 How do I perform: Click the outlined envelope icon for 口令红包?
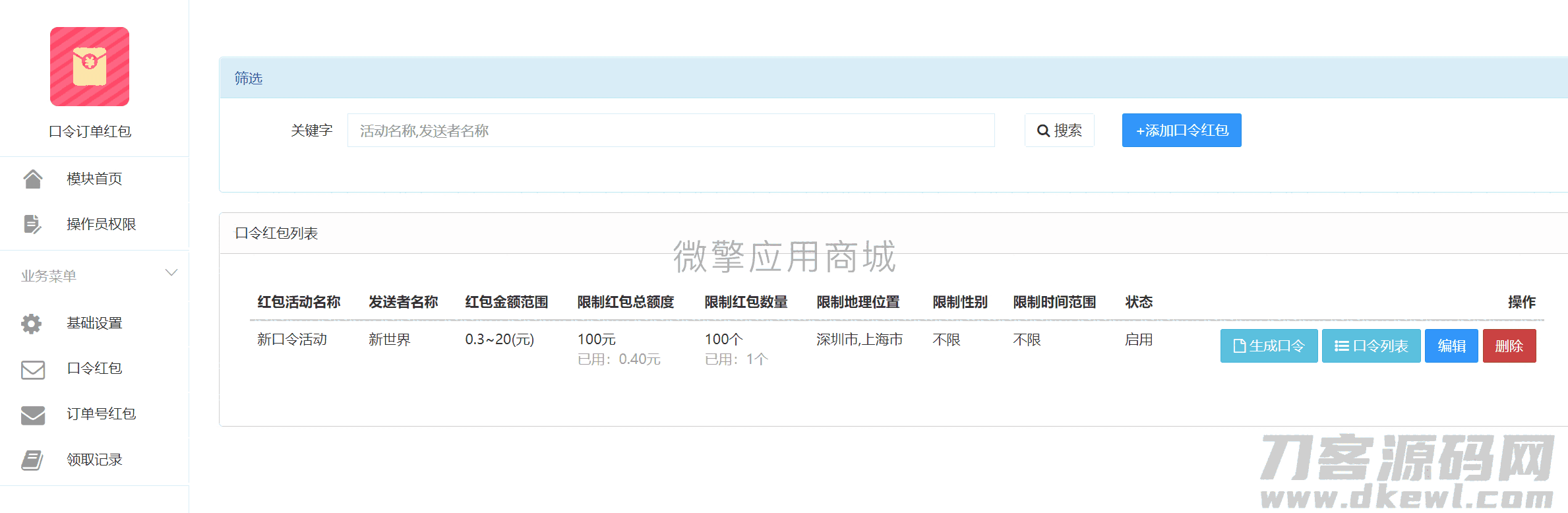(x=33, y=369)
